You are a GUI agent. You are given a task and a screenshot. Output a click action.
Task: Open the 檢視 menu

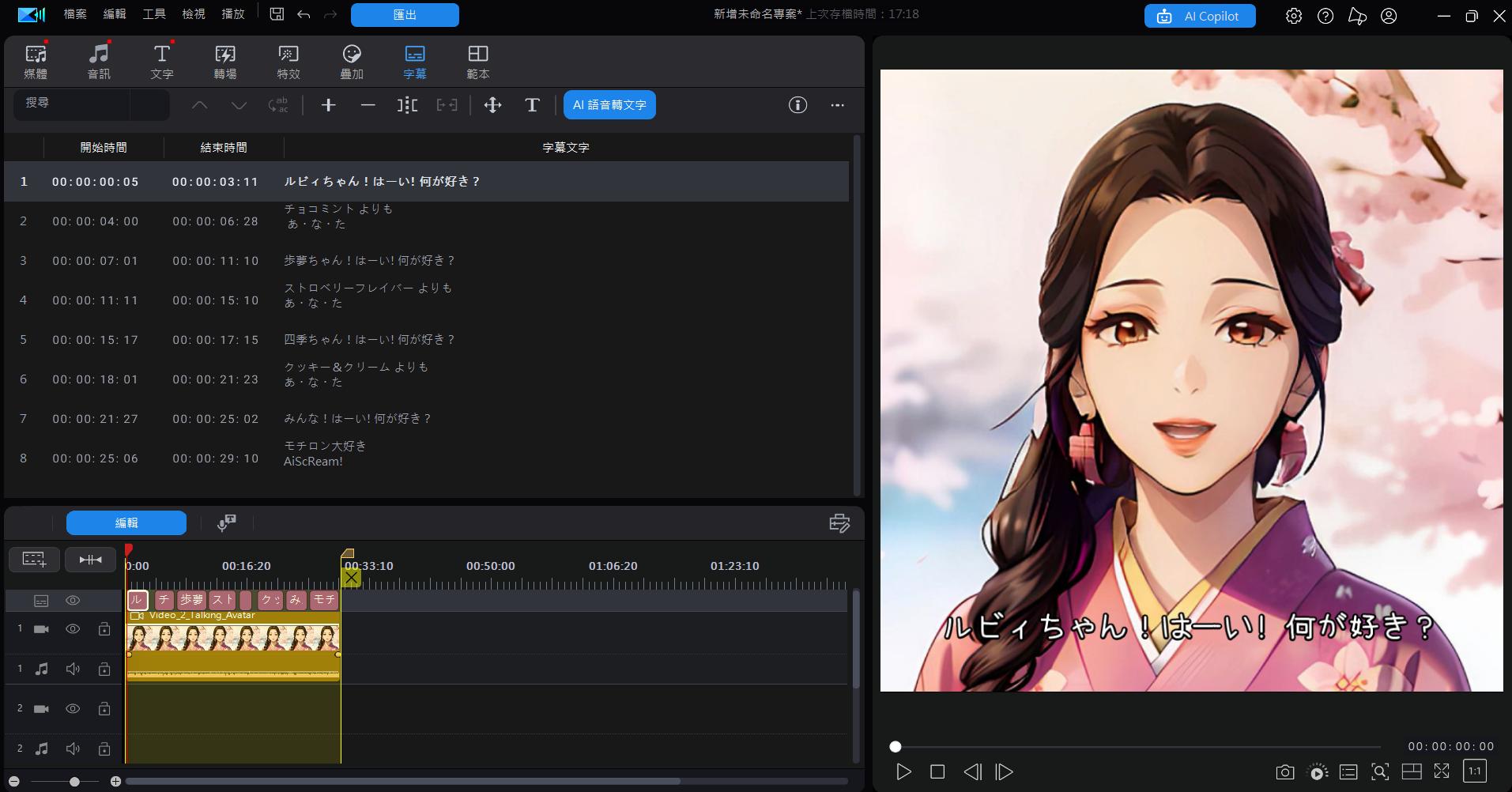(193, 13)
